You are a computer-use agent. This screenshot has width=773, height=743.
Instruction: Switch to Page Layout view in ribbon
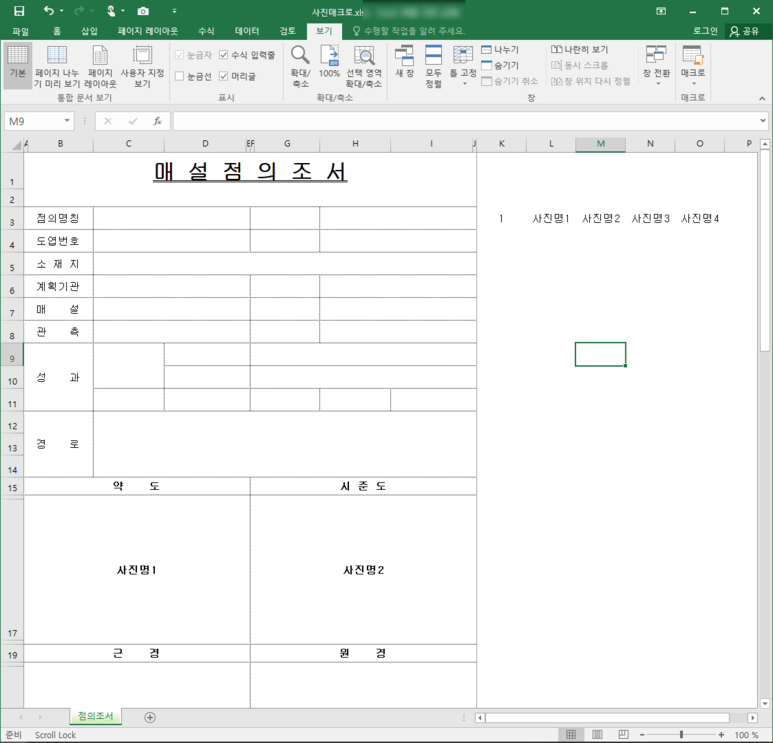pyautogui.click(x=100, y=66)
